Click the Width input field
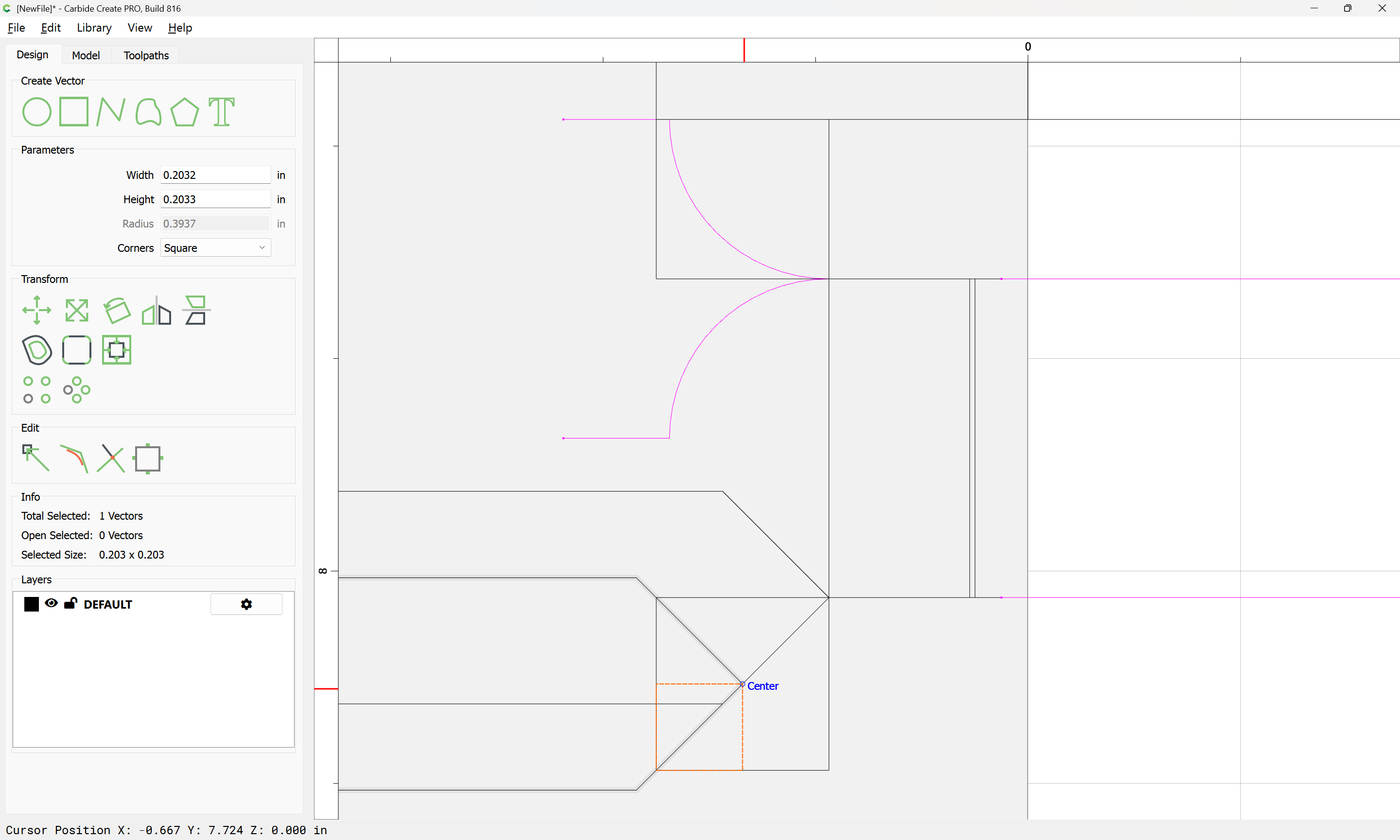Screen dimensions: 1400x840 (216, 175)
